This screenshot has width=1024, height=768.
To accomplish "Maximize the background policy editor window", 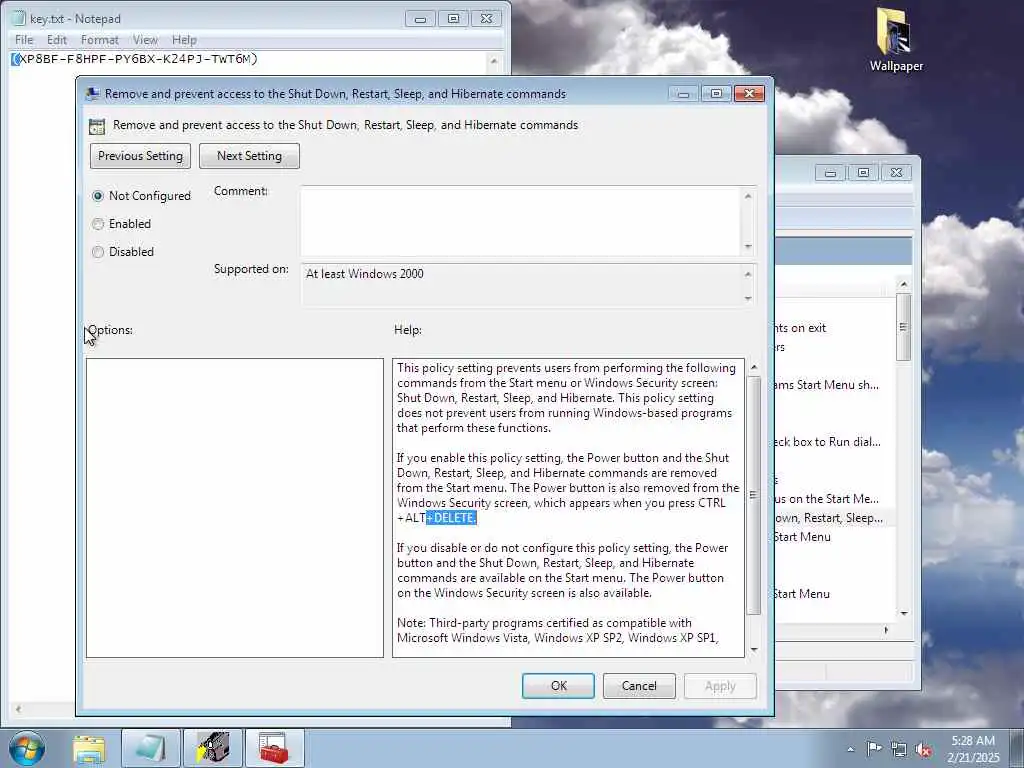I will coord(863,172).
